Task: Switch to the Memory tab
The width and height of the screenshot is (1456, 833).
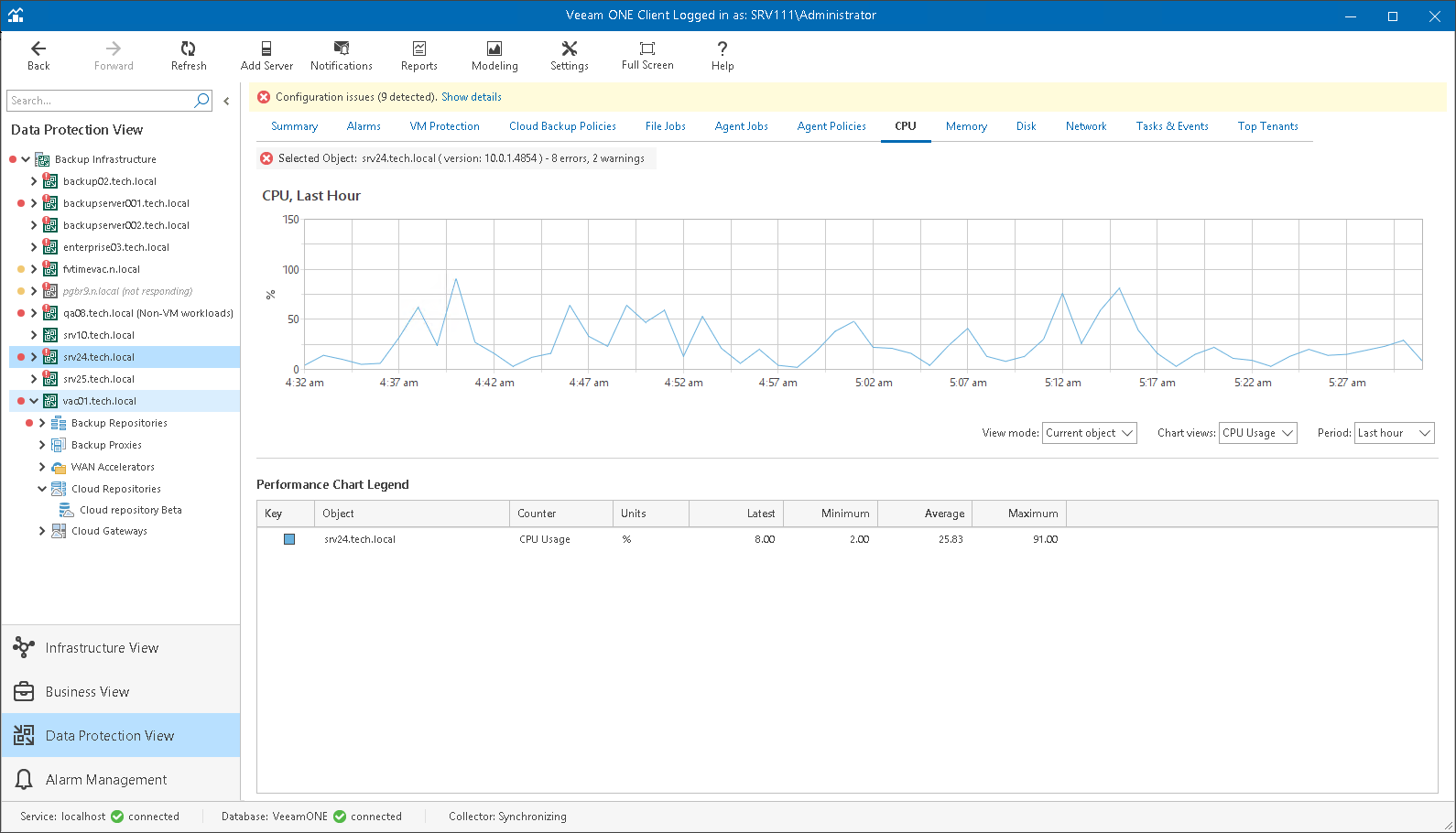Action: tap(966, 126)
